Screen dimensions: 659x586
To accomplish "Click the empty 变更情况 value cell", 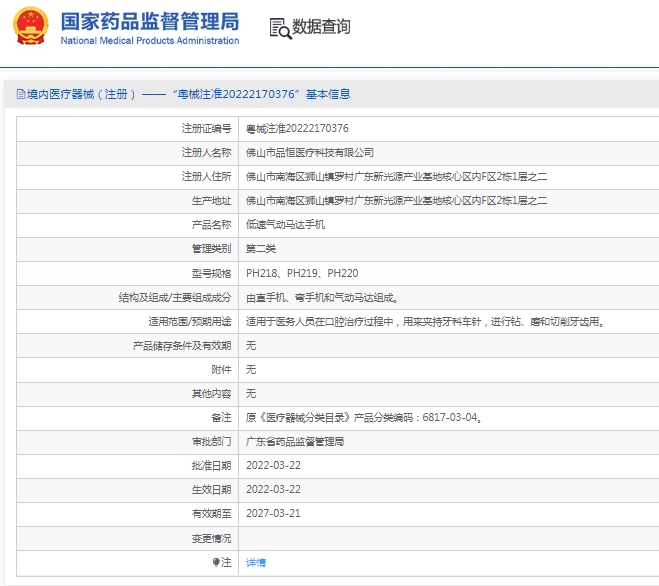I will pos(448,538).
